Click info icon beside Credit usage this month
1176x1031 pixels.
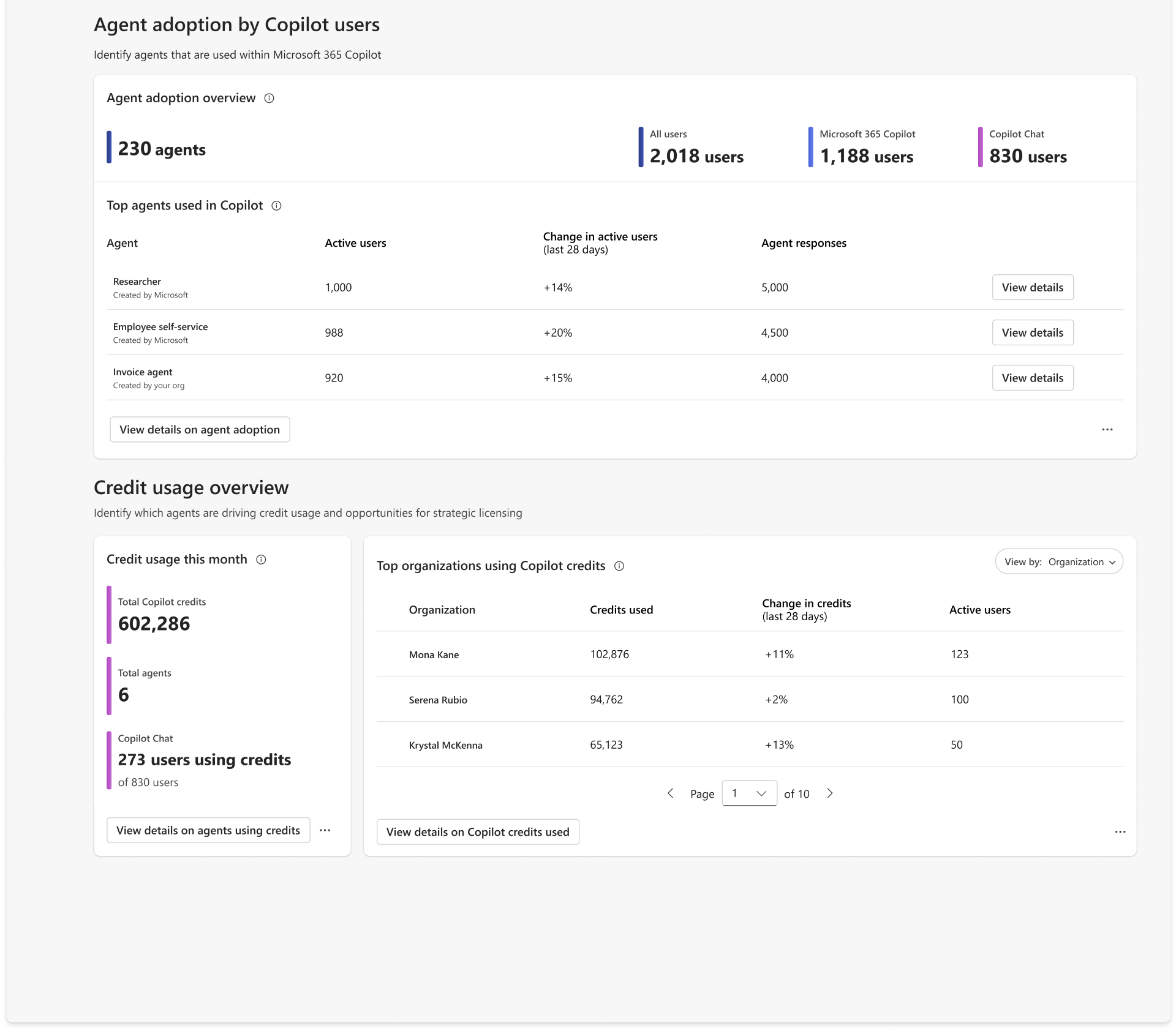261,560
